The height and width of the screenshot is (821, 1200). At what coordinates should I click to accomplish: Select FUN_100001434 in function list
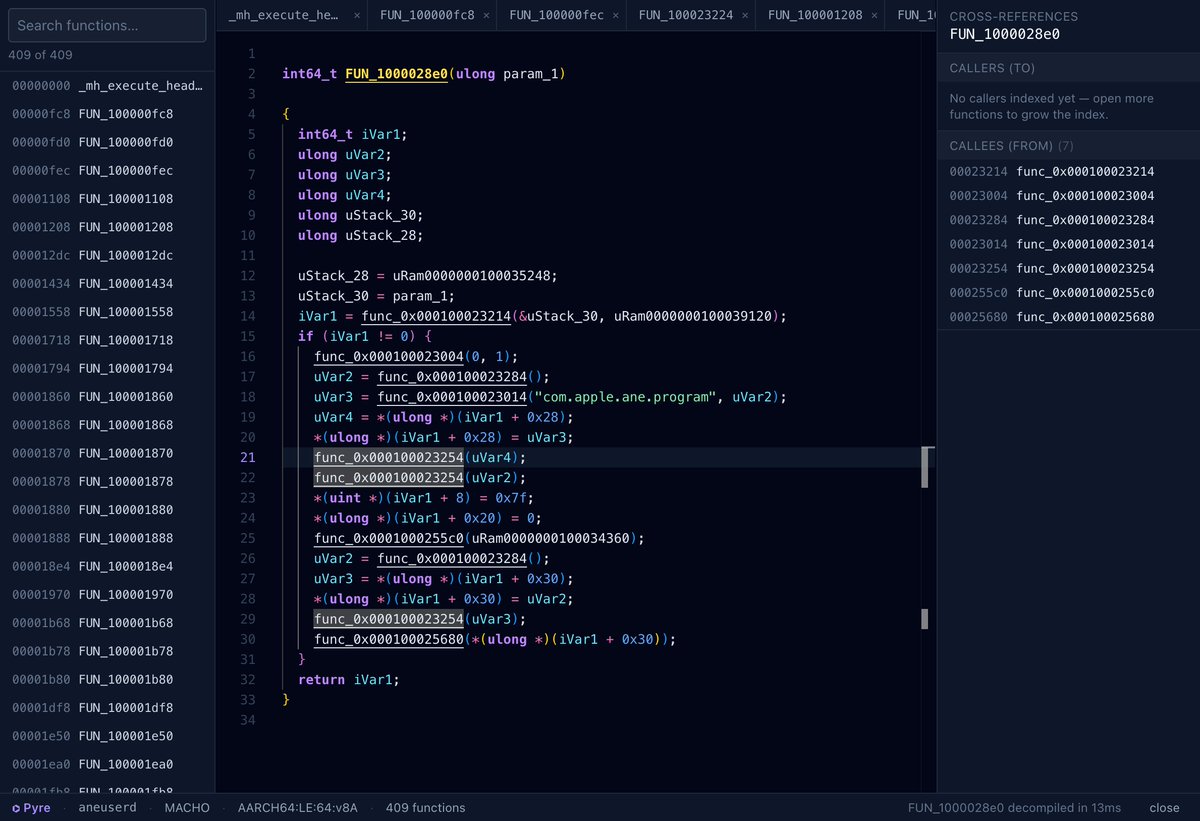coord(107,284)
